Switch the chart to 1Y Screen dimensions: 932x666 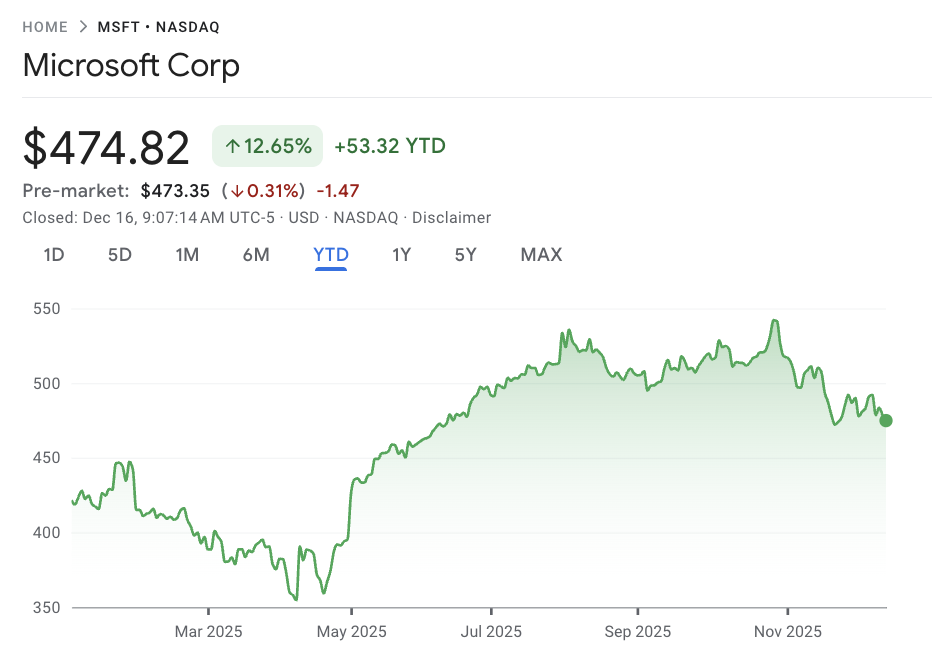pos(401,255)
